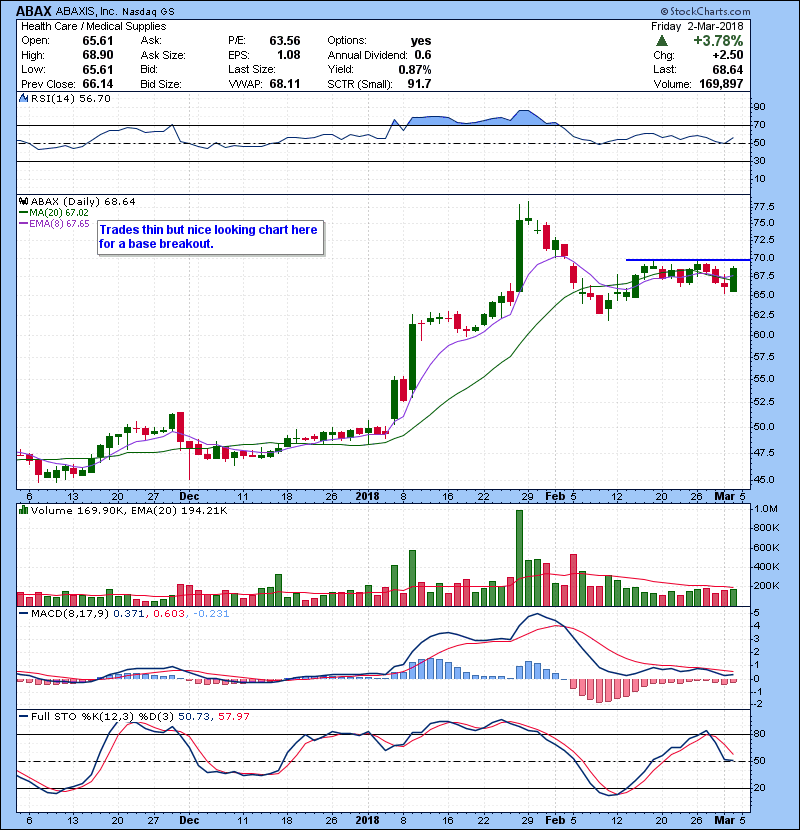Click the Last price 68.64

[x=727, y=70]
